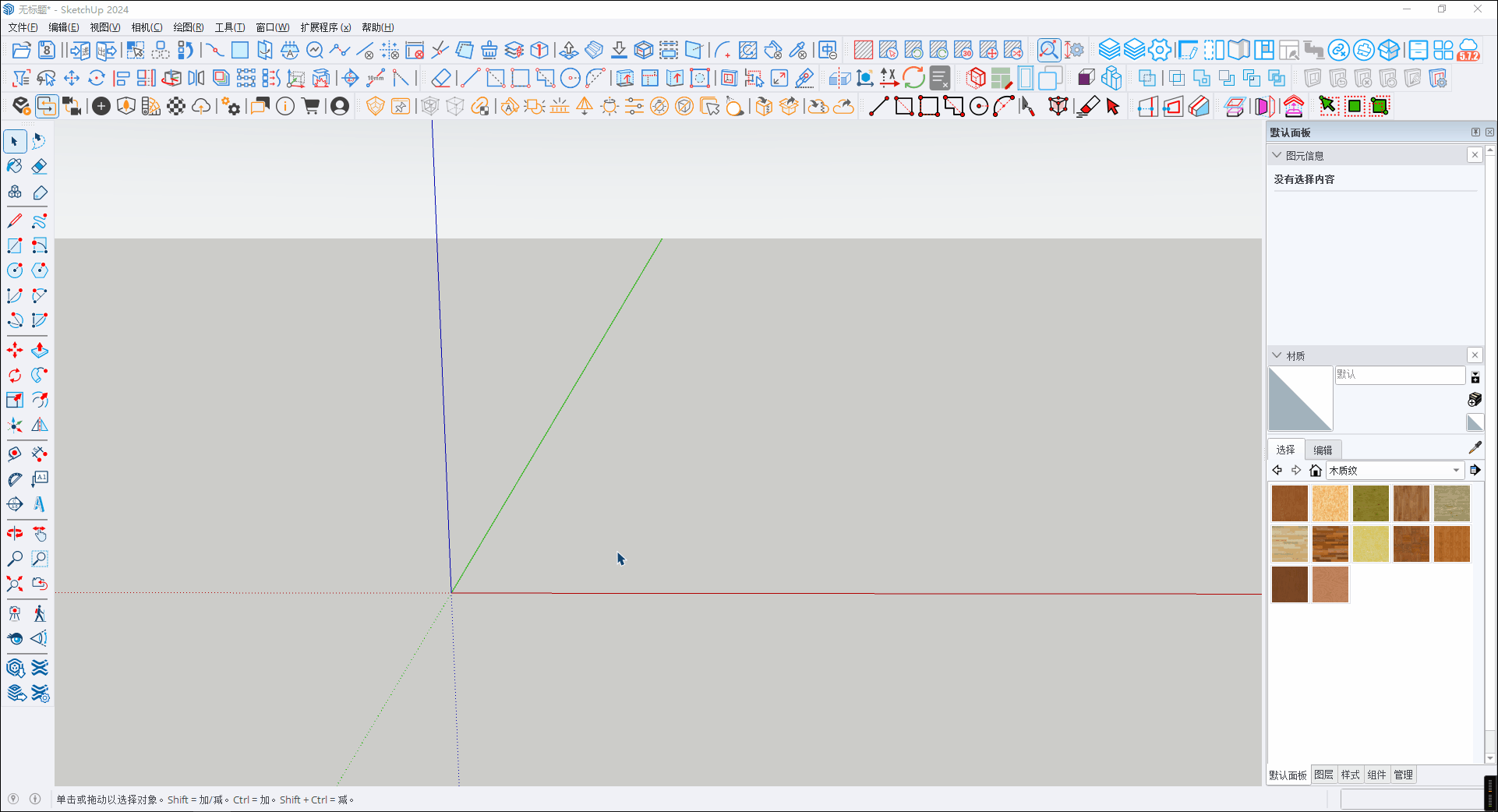Click the measurements box in status bar

coord(1411,800)
